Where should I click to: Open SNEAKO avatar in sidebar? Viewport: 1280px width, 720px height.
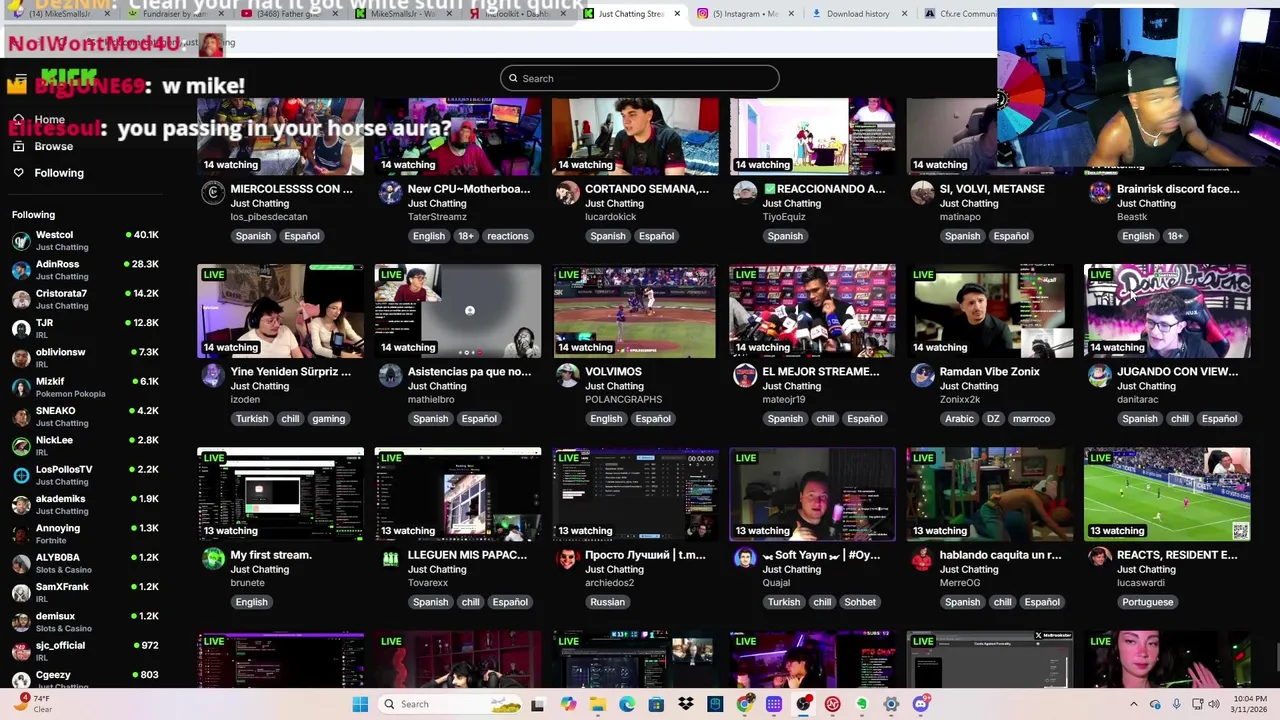click(21, 417)
